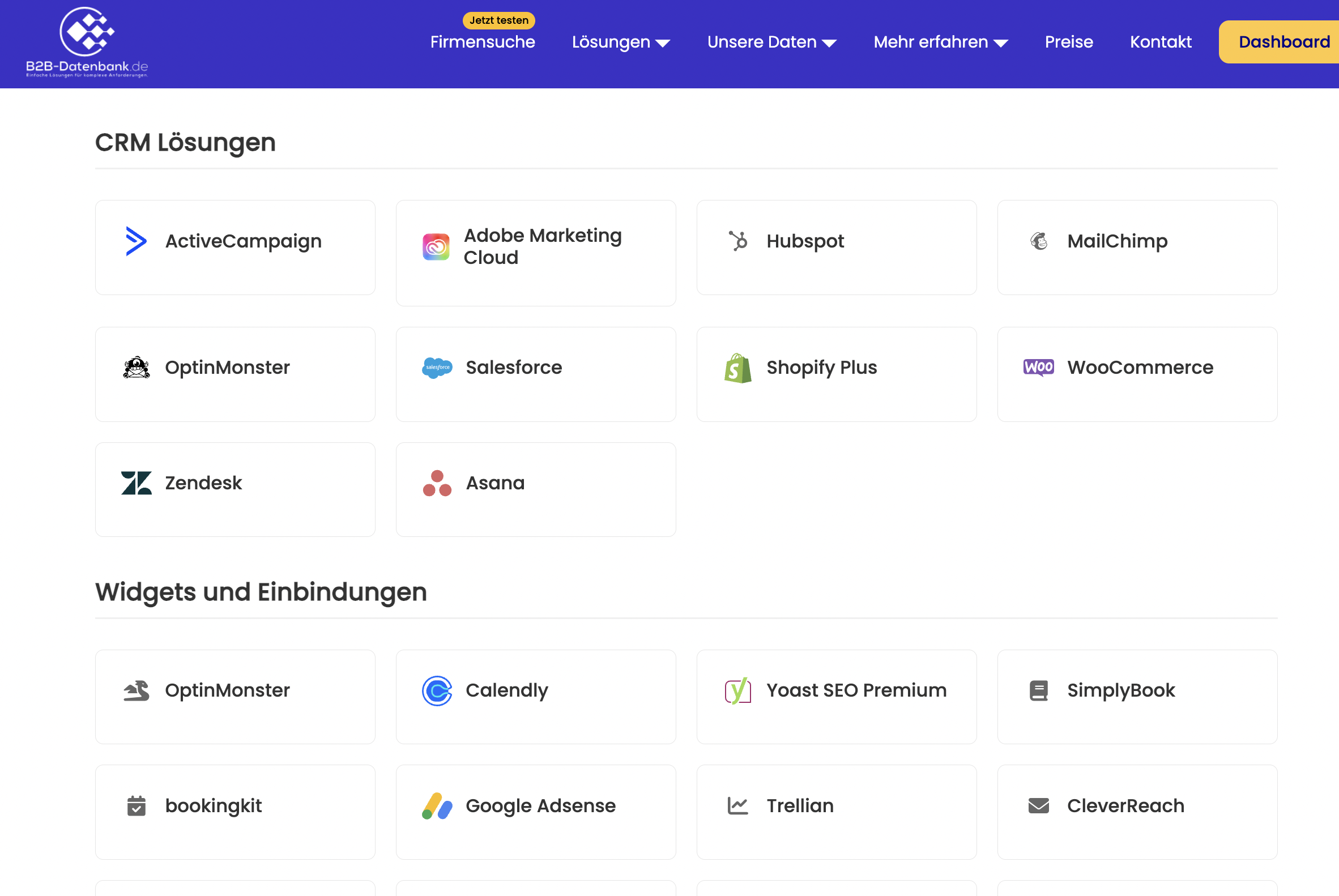Open Firmensuche in the navigation

pyautogui.click(x=483, y=42)
